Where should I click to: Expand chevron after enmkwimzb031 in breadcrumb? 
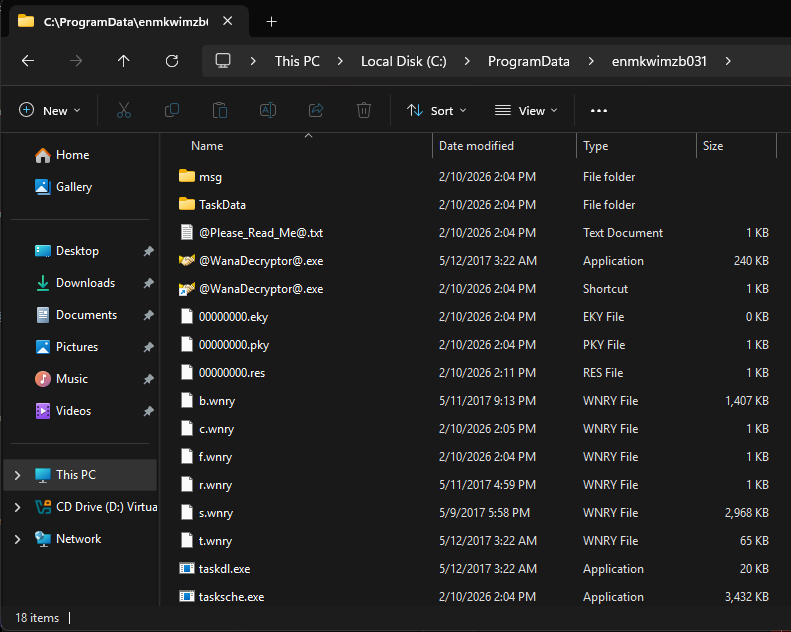(728, 61)
